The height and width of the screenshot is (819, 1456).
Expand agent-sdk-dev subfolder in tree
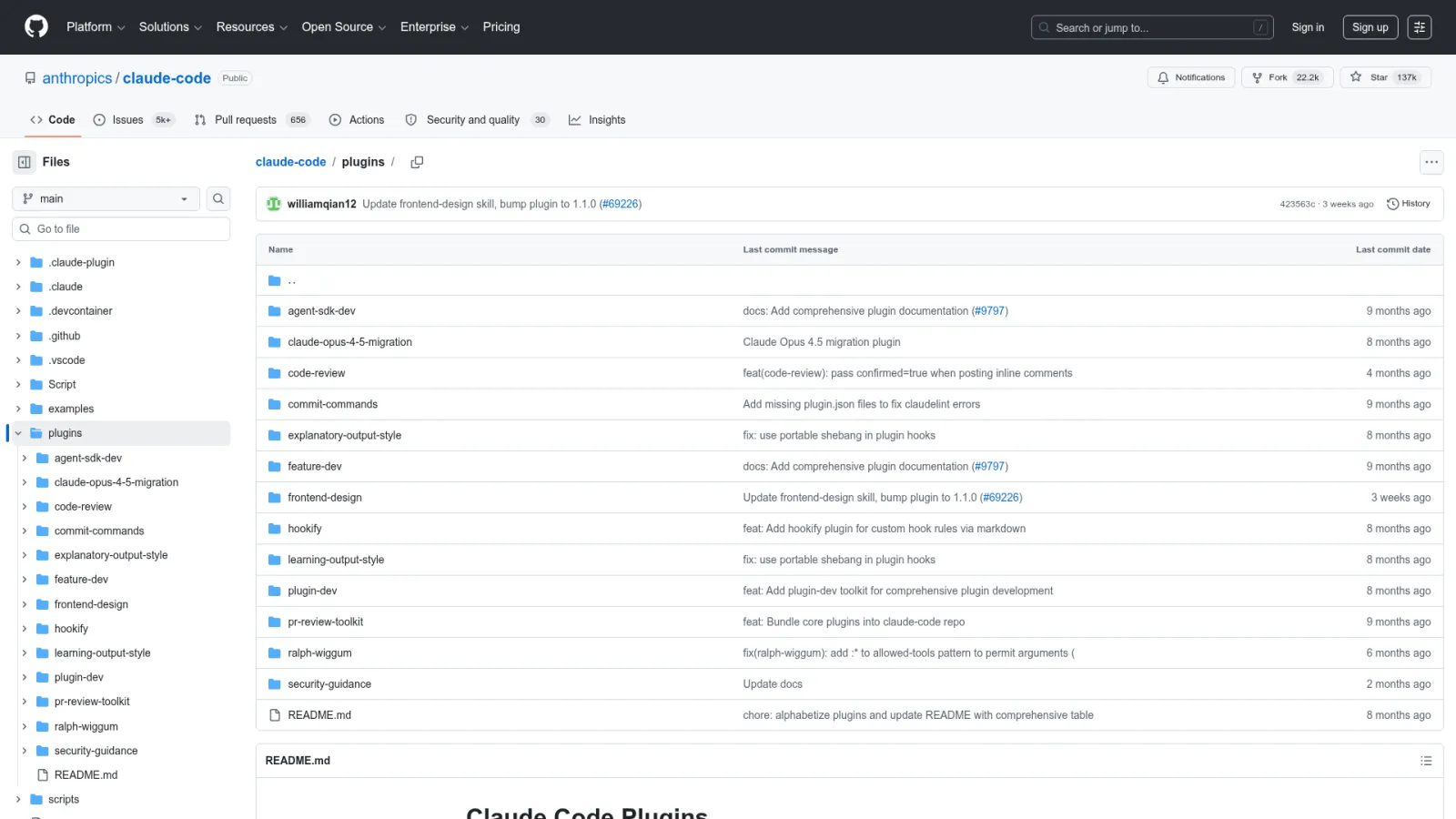click(25, 458)
